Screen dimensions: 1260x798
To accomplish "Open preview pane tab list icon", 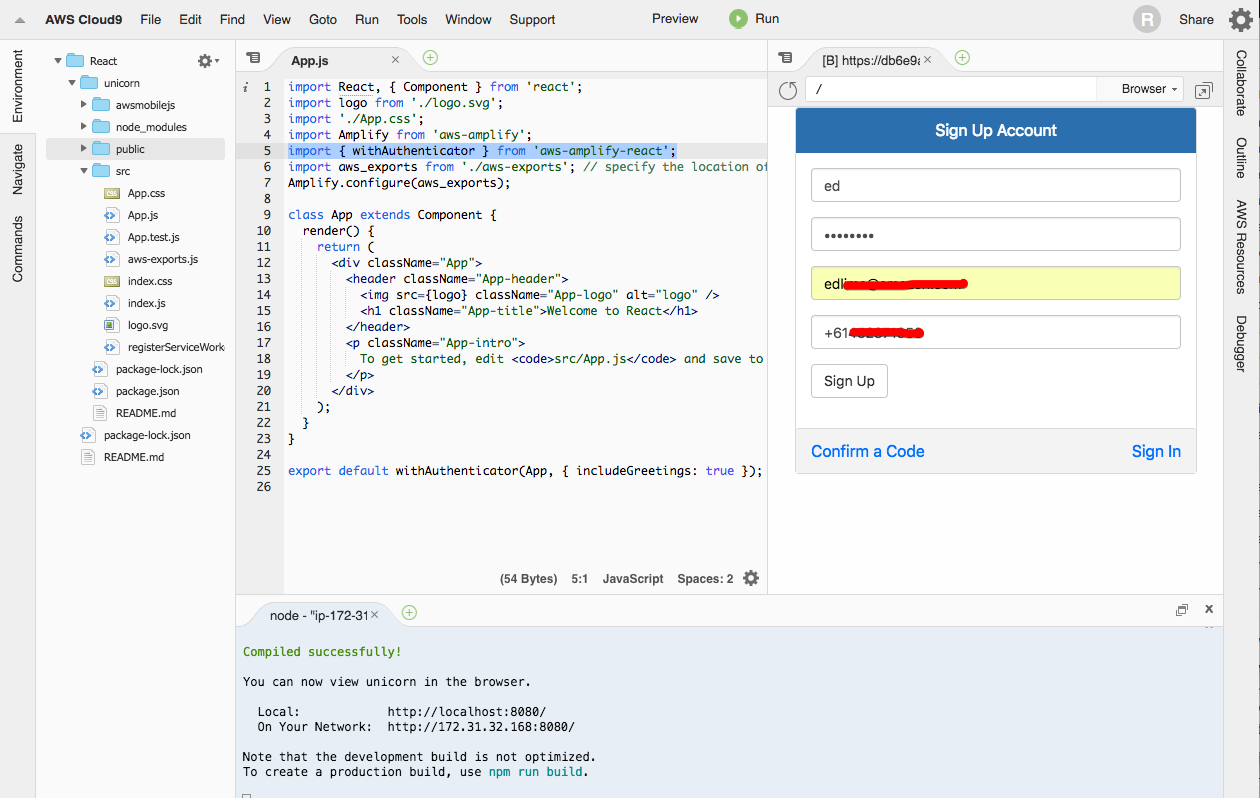I will [x=785, y=59].
